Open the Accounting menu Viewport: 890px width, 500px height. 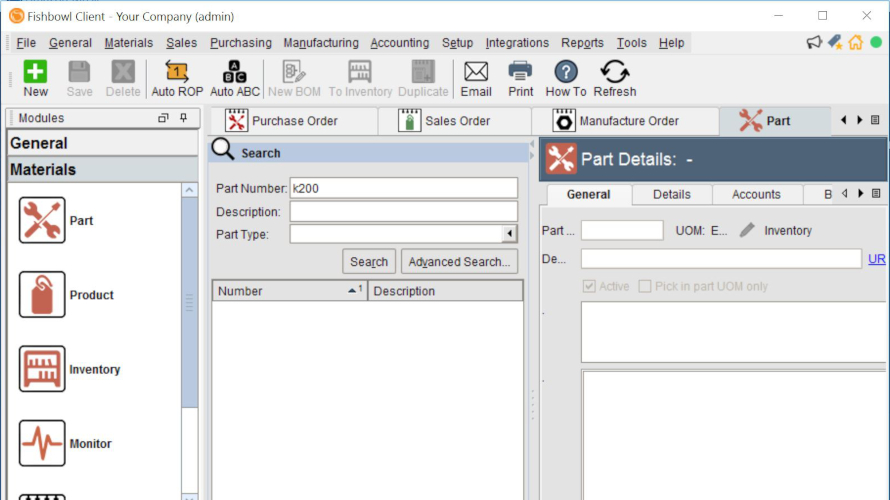[x=400, y=43]
